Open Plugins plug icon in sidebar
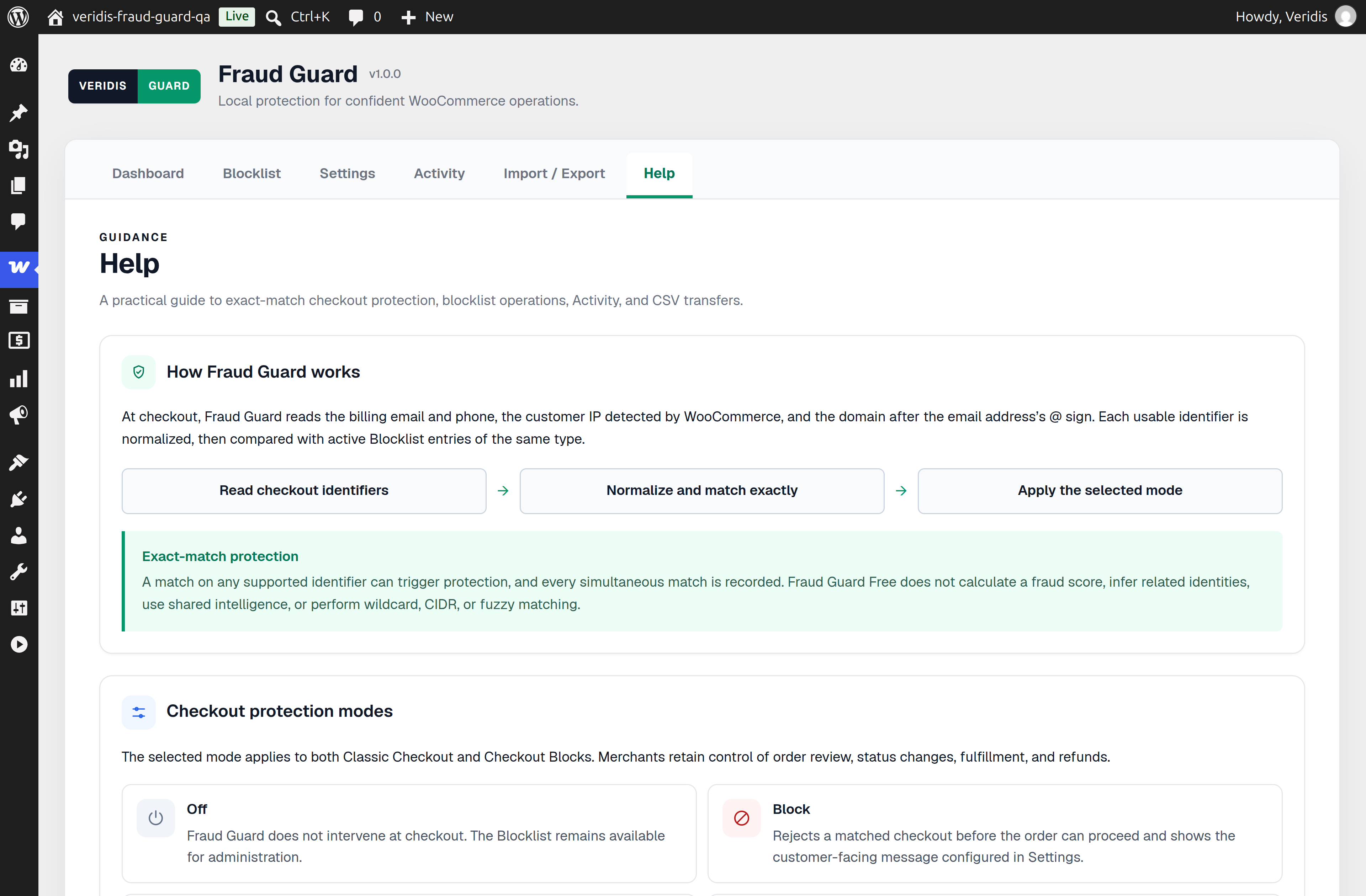1366x896 pixels. pyautogui.click(x=19, y=499)
